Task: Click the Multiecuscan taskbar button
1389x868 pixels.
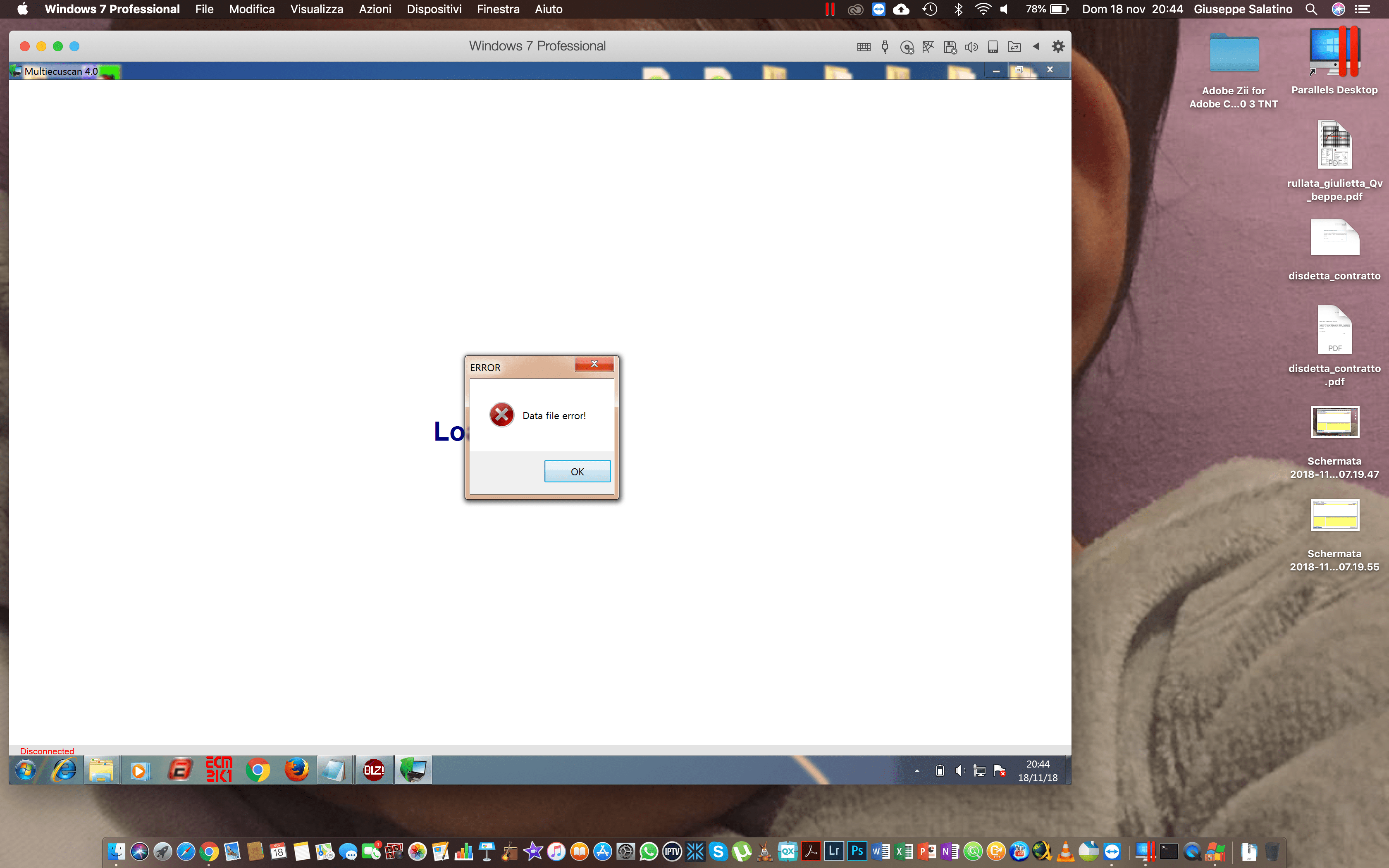Action: (413, 770)
